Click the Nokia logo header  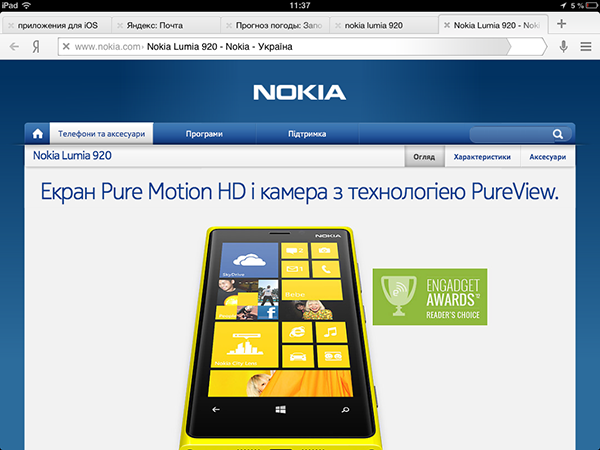(300, 92)
